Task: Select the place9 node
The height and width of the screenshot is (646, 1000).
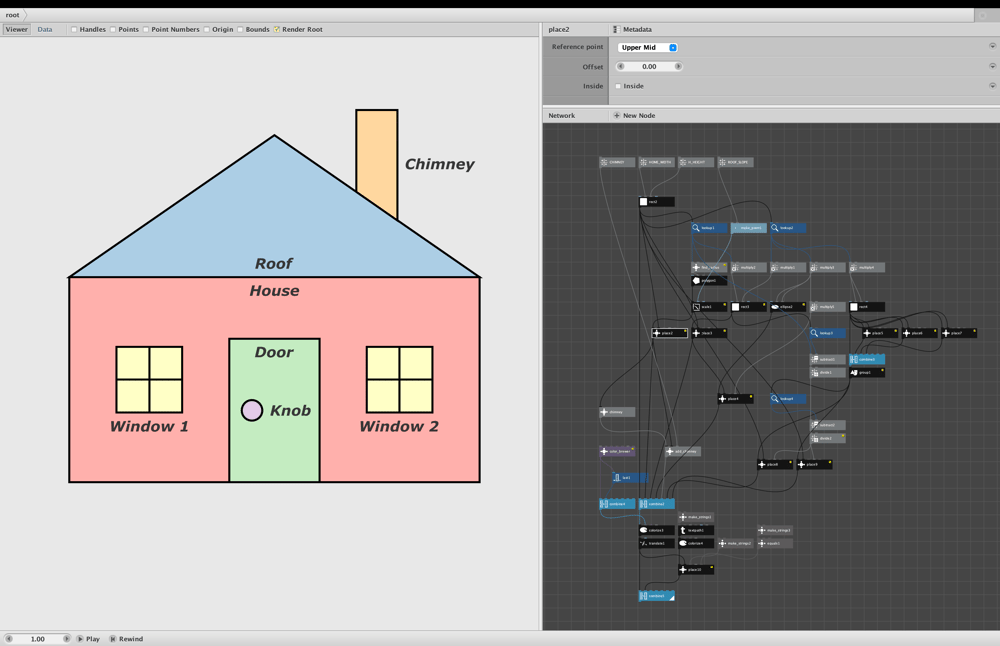Action: (x=814, y=464)
